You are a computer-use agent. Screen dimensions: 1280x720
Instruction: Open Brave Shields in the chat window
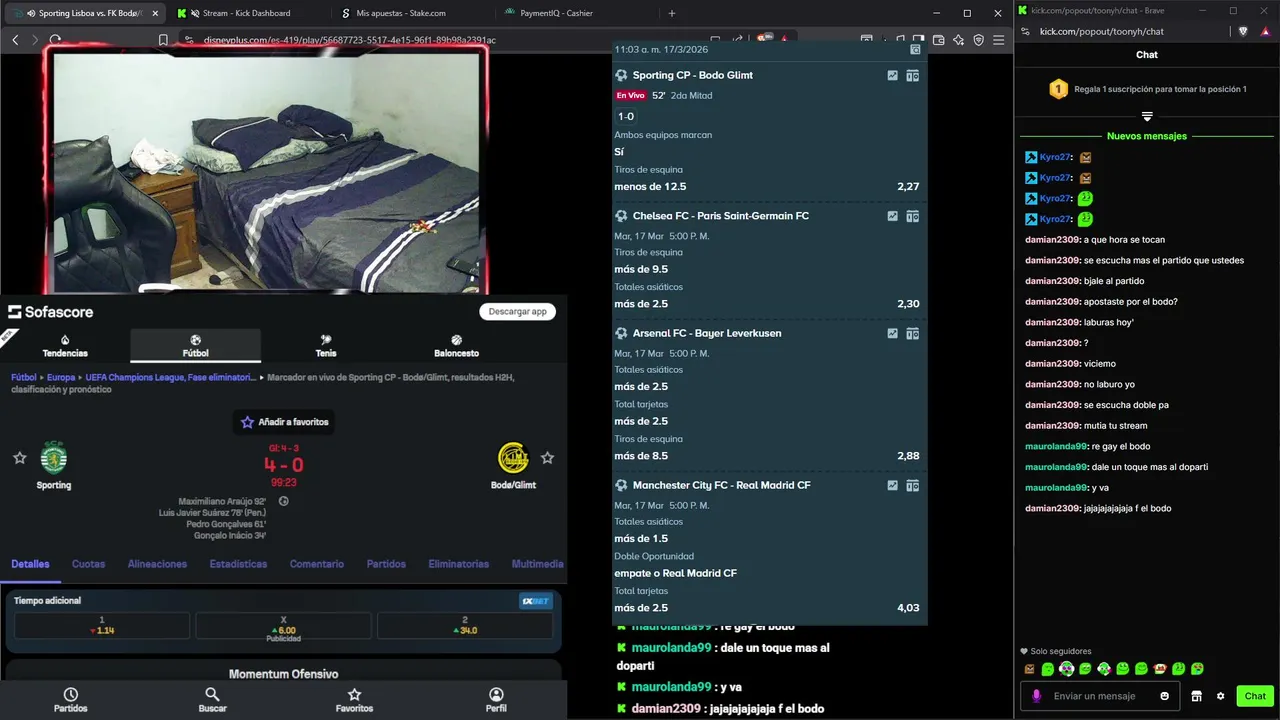click(x=1243, y=31)
